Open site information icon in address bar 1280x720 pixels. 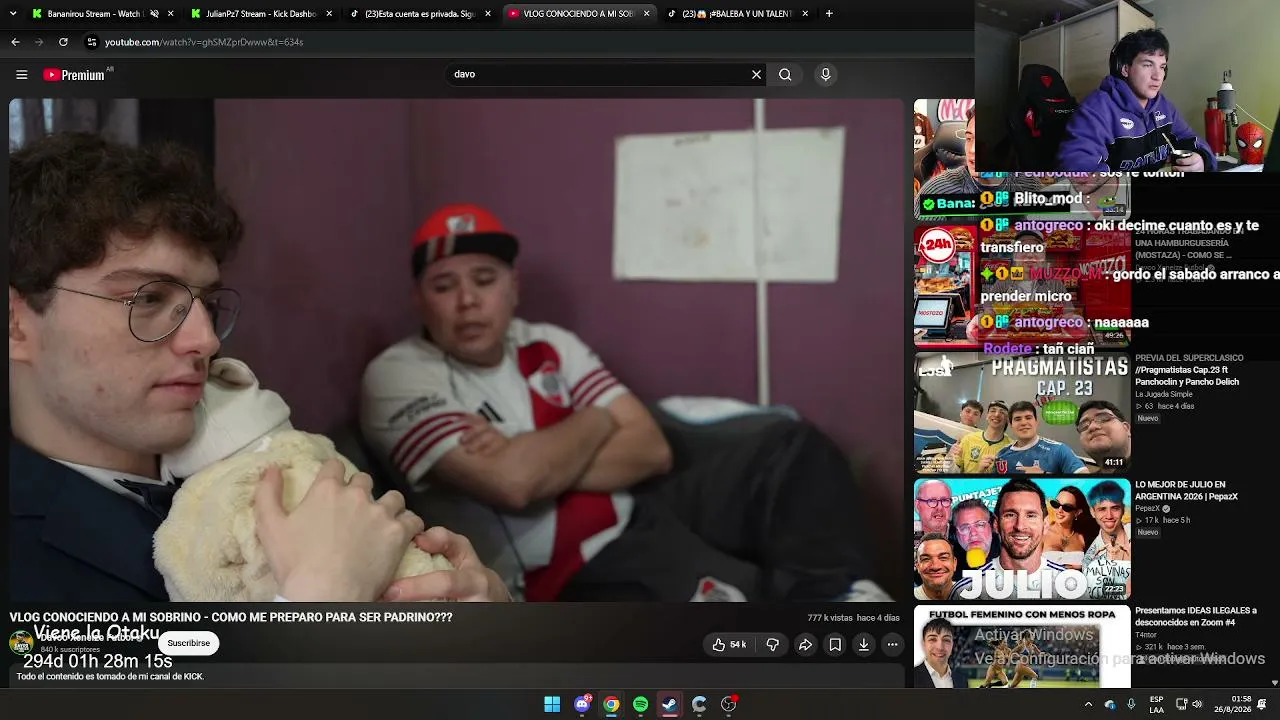[x=92, y=42]
